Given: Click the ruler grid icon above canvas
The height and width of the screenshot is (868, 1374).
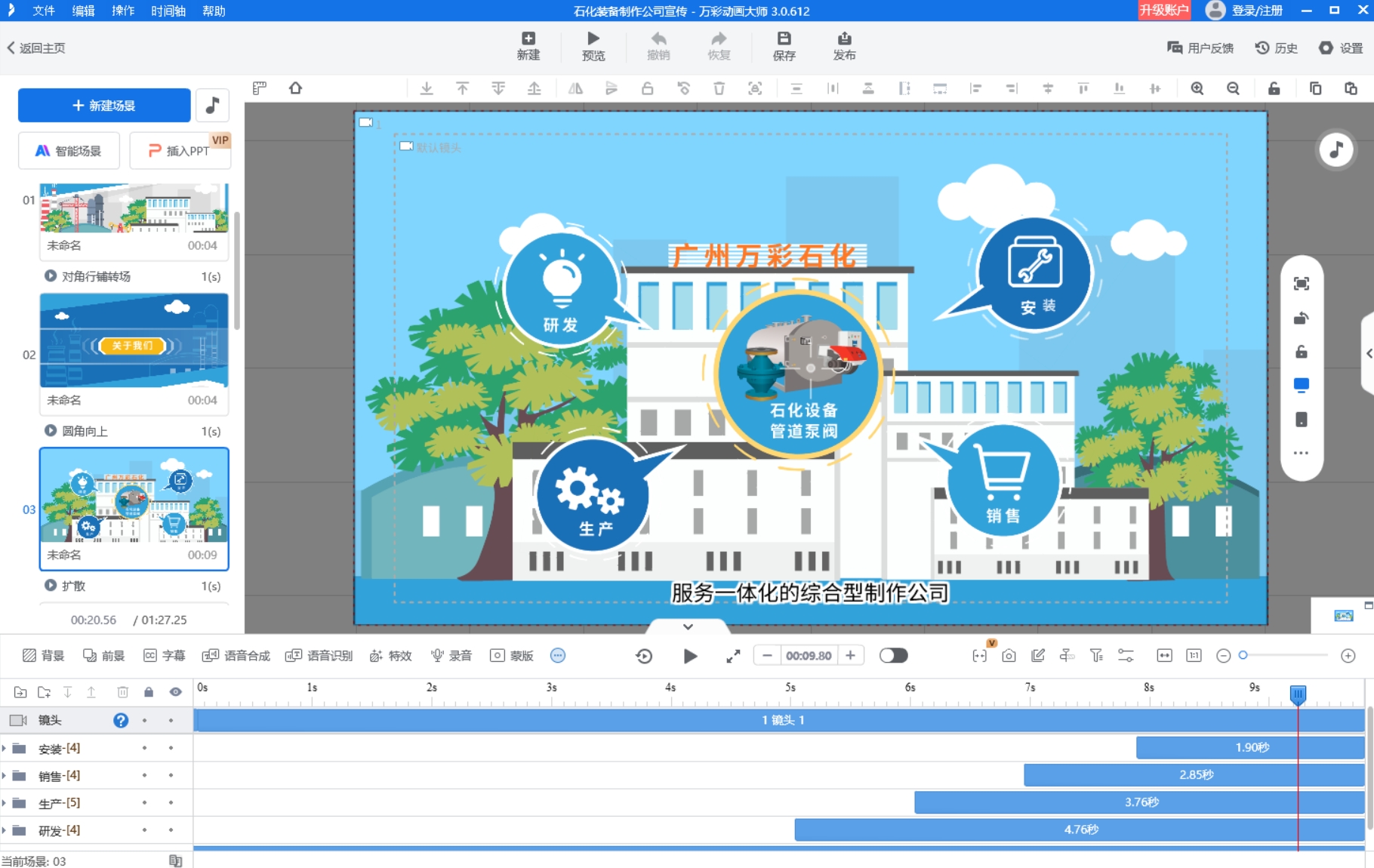Looking at the screenshot, I should point(260,88).
